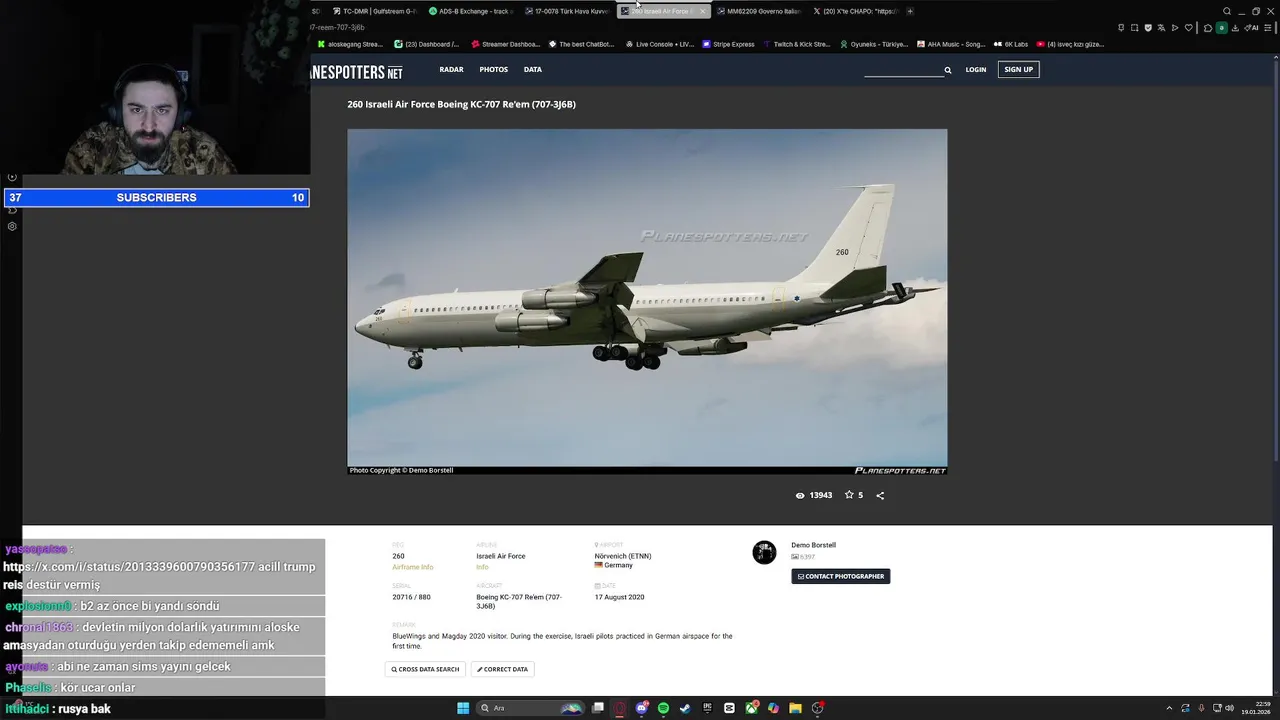Open the Streamer Dashboard bookmark
Screen dimensions: 1280x720
[x=505, y=44]
